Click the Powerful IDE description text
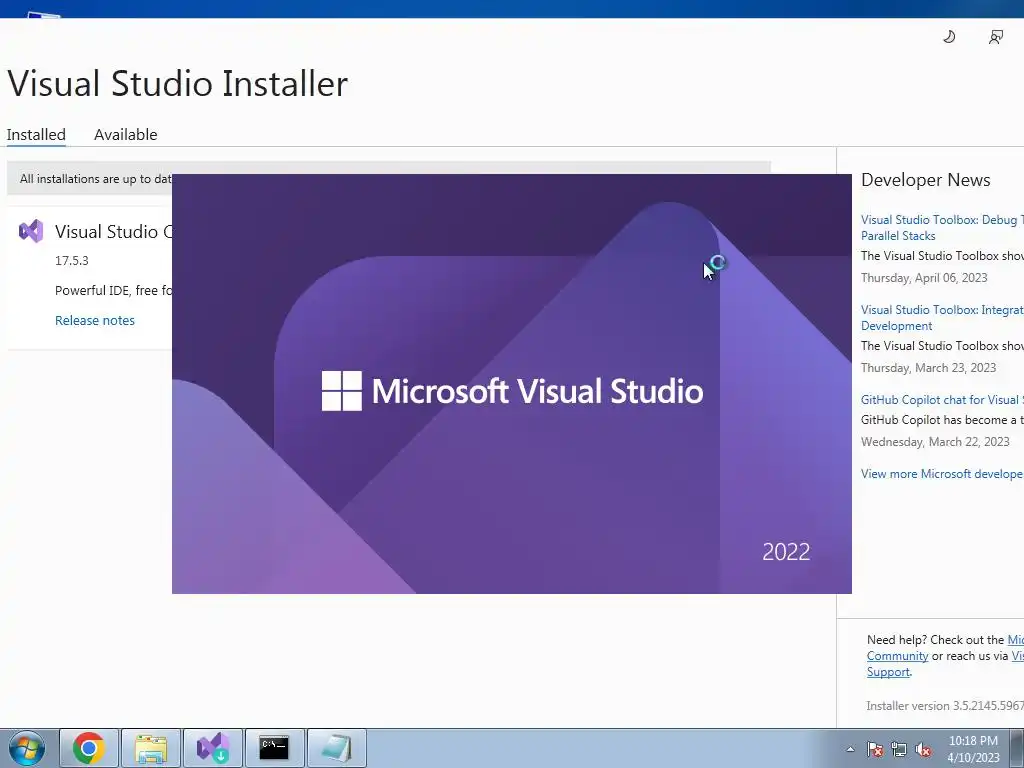The width and height of the screenshot is (1024, 768). pos(114,290)
